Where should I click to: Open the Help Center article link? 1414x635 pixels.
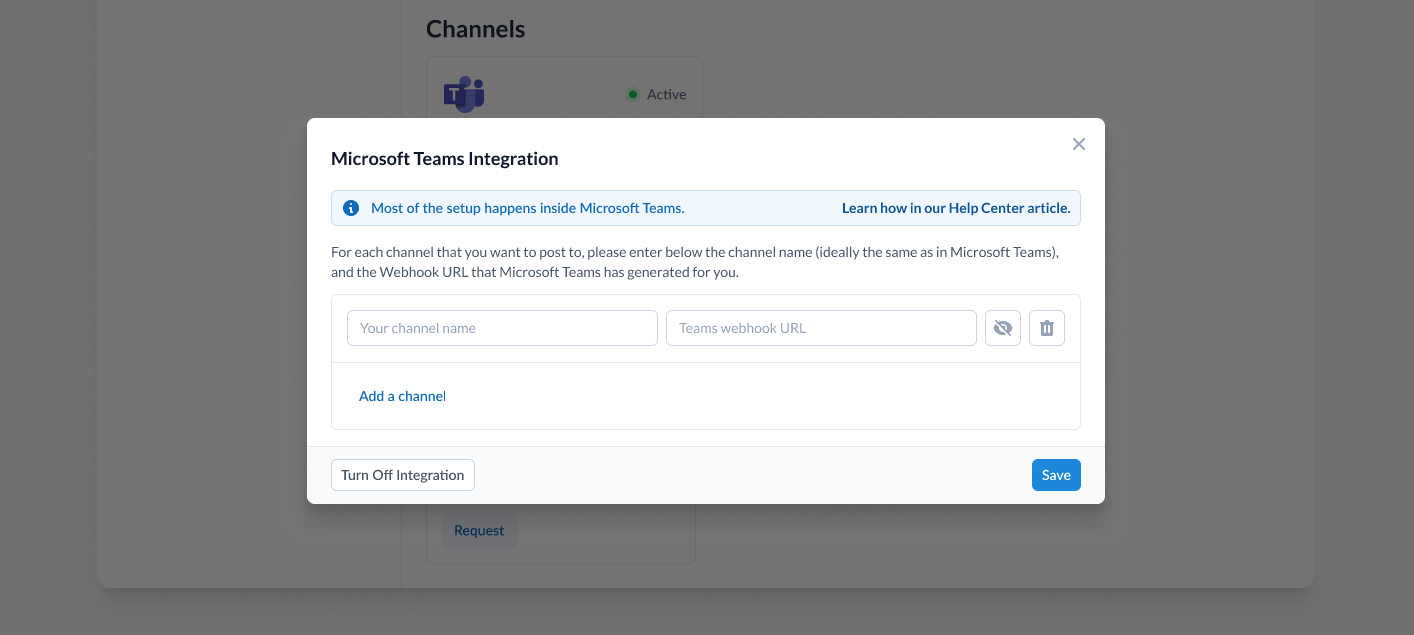[956, 208]
